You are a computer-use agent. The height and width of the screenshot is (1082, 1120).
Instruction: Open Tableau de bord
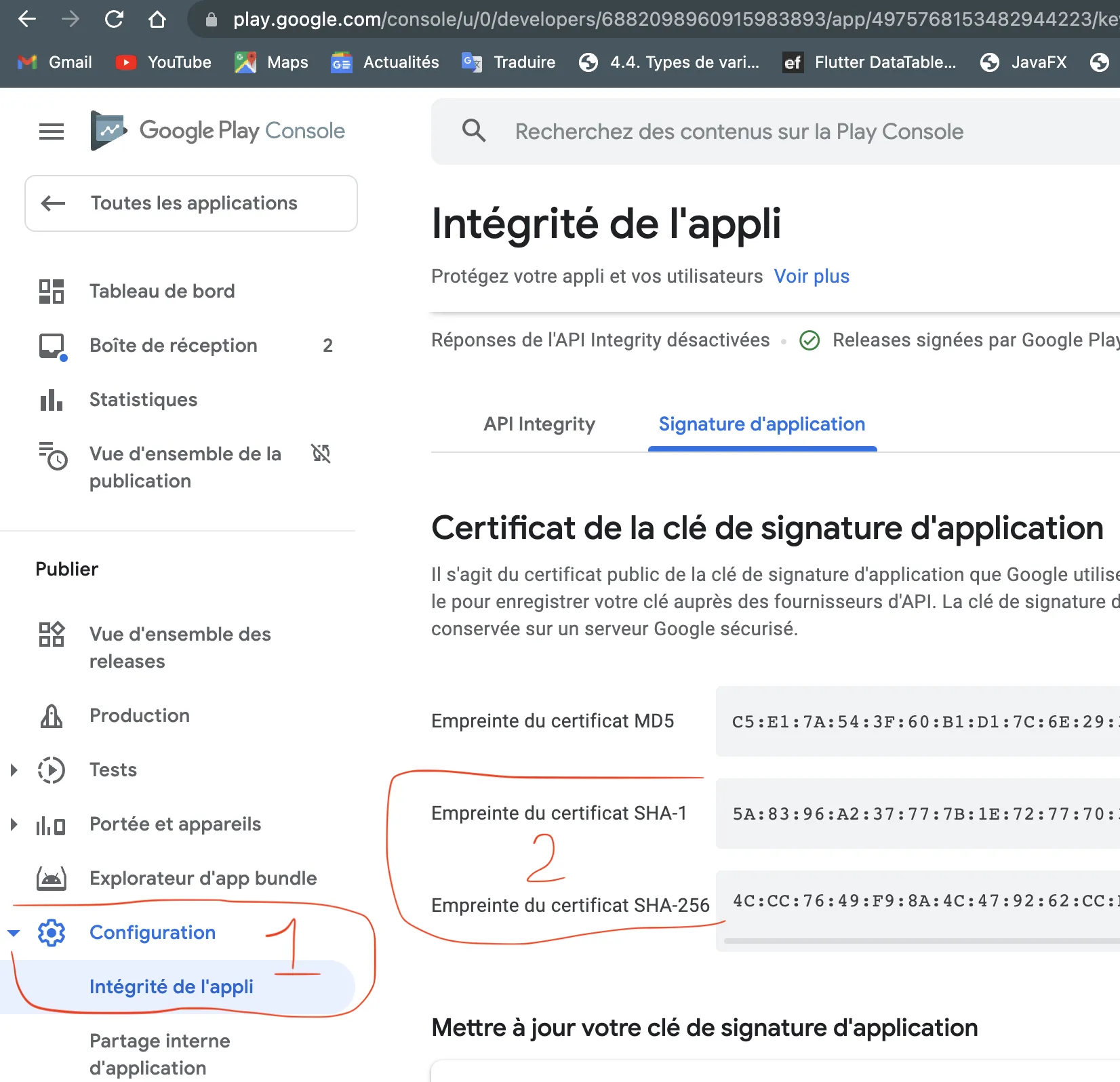pyautogui.click(x=162, y=292)
